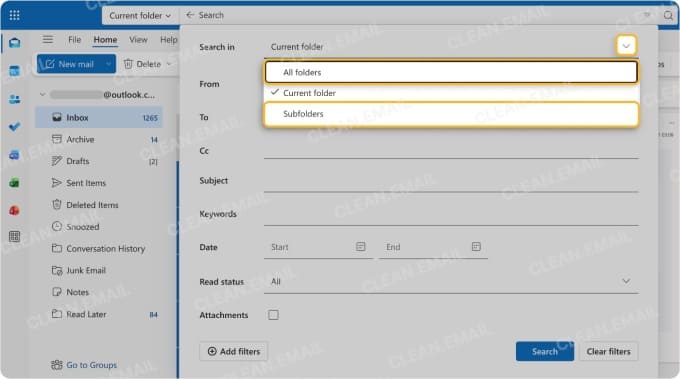Screen dimensions: 680x379
Task: Open the New mail split arrow
Action: click(x=108, y=64)
